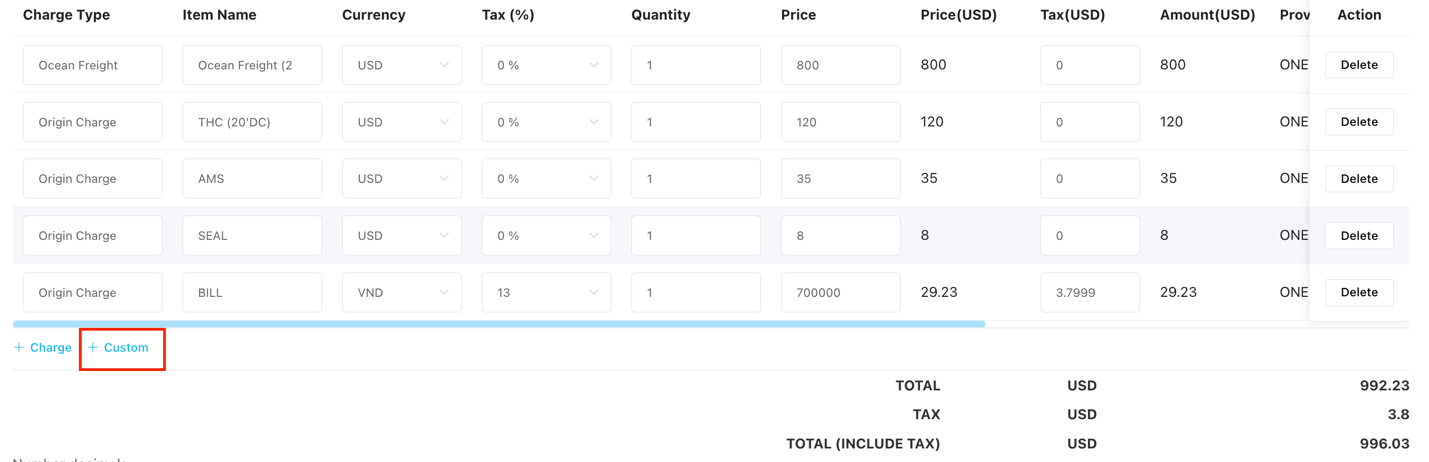The width and height of the screenshot is (1429, 462).
Task: Open tax dropdown showing 13
Action: click(546, 293)
